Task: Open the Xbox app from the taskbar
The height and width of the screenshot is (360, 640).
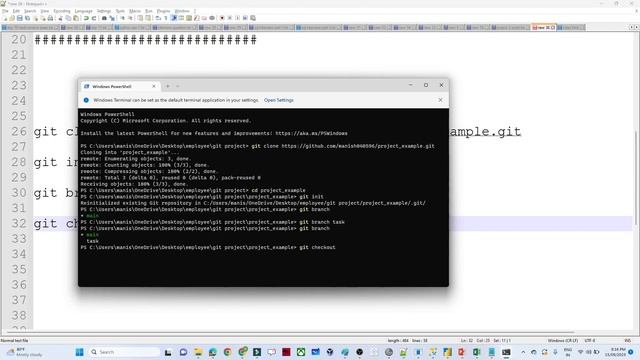Action: (301, 352)
